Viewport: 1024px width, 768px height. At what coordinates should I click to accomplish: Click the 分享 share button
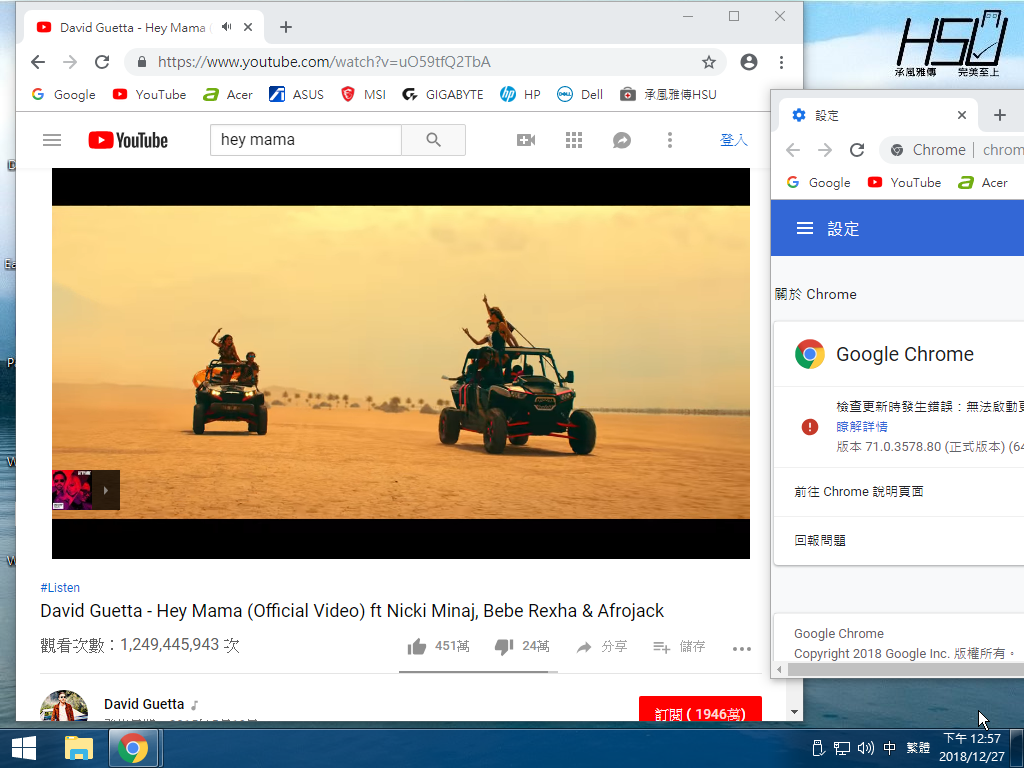click(601, 647)
